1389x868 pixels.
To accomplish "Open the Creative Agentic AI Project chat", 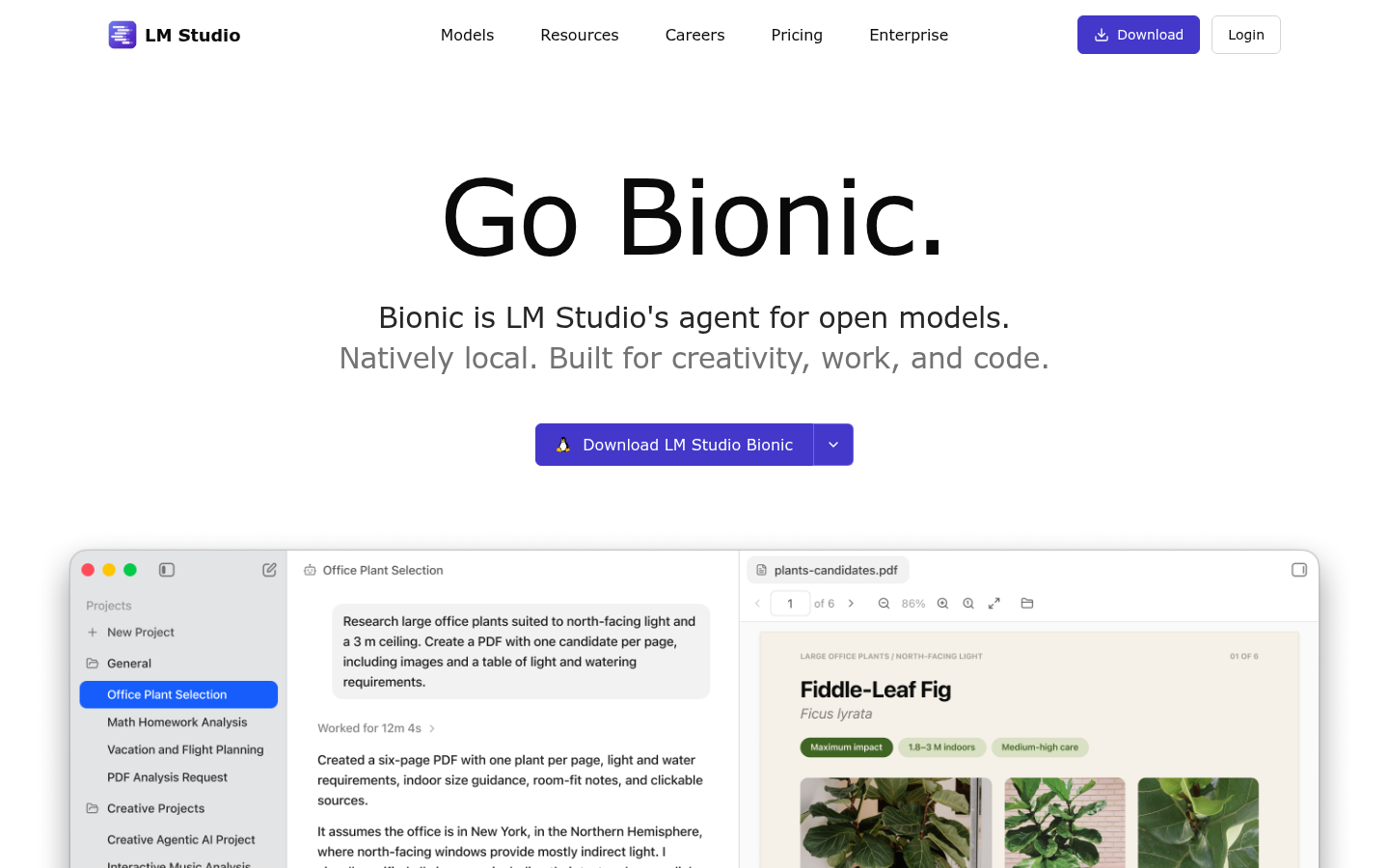I will 181,840.
